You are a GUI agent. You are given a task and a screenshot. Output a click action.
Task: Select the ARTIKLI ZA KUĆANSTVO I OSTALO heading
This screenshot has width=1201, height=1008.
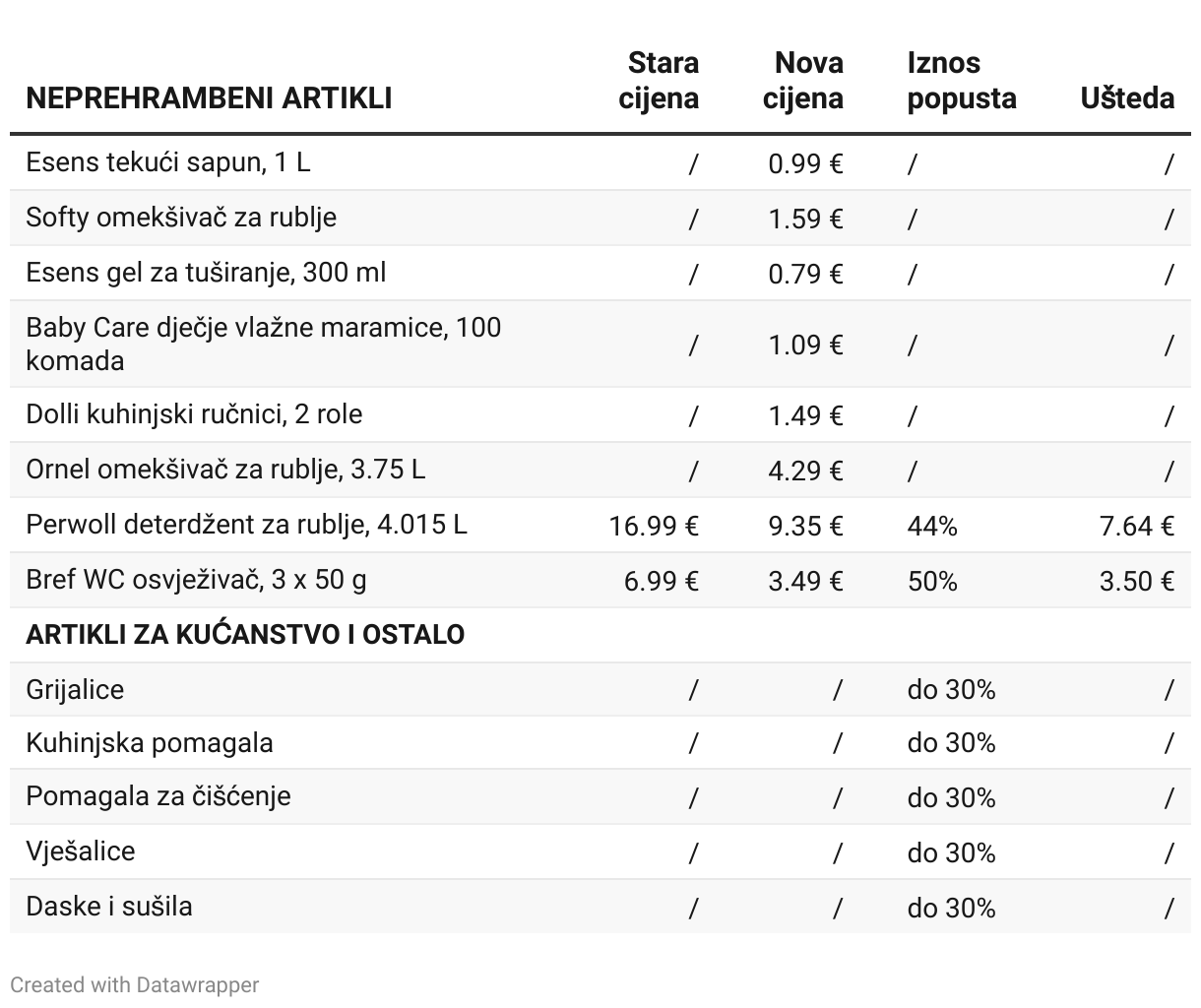click(245, 635)
